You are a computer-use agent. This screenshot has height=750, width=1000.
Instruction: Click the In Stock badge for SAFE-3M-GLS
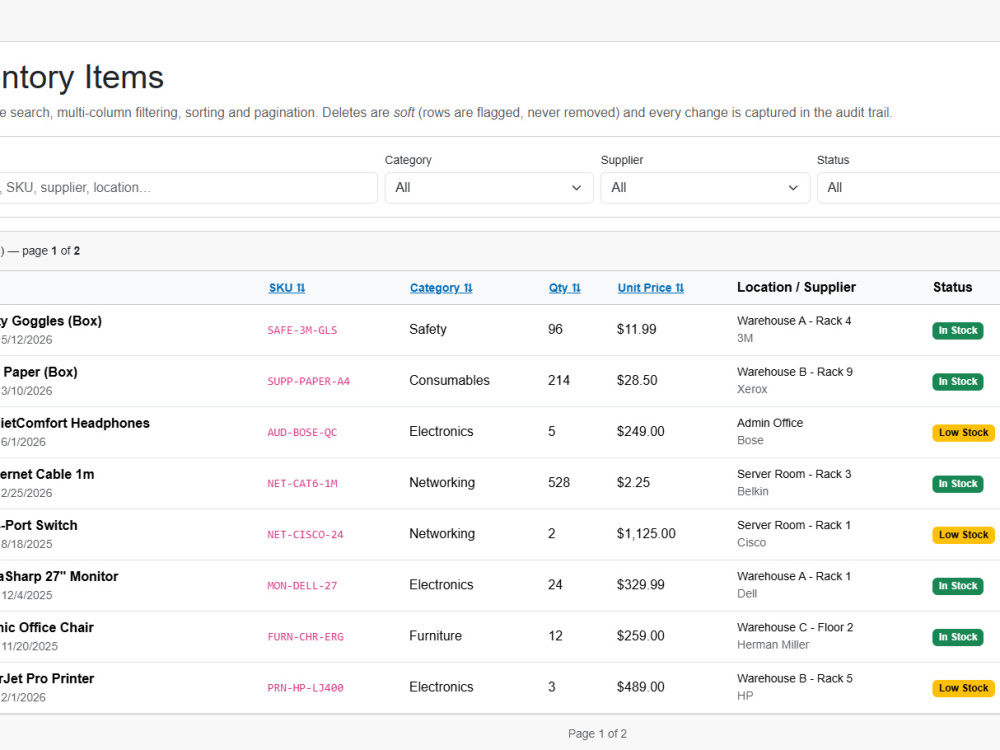coord(957,330)
